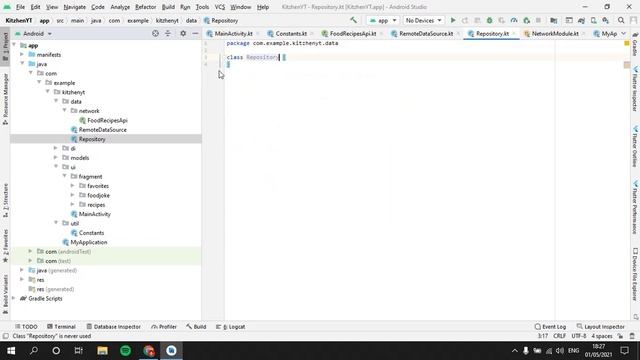The height and width of the screenshot is (360, 640).
Task: Open Task View on taskbar
Action: (x=78, y=351)
